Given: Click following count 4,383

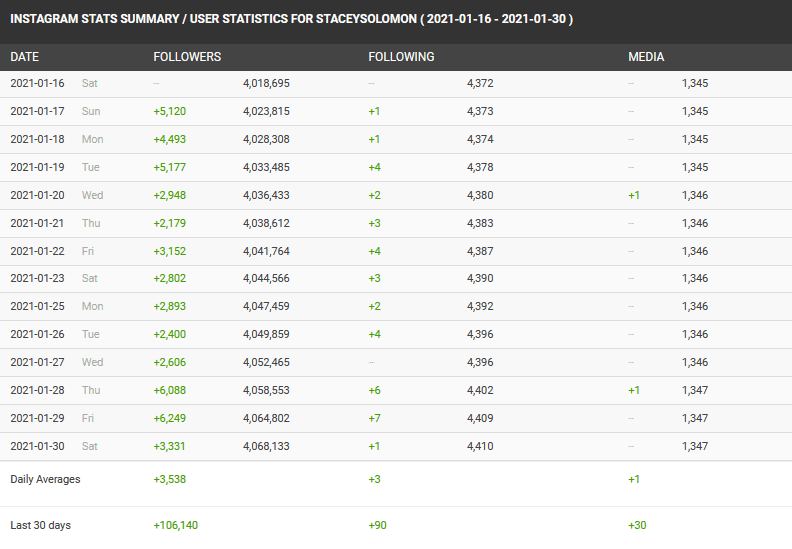Looking at the screenshot, I should tap(480, 223).
